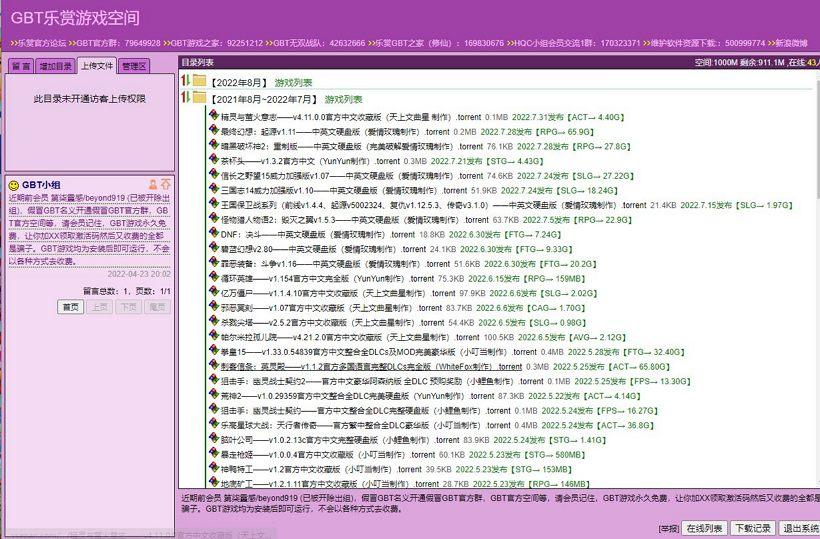Open the 在线列表 button
Image resolution: width=820 pixels, height=539 pixels.
[704, 528]
